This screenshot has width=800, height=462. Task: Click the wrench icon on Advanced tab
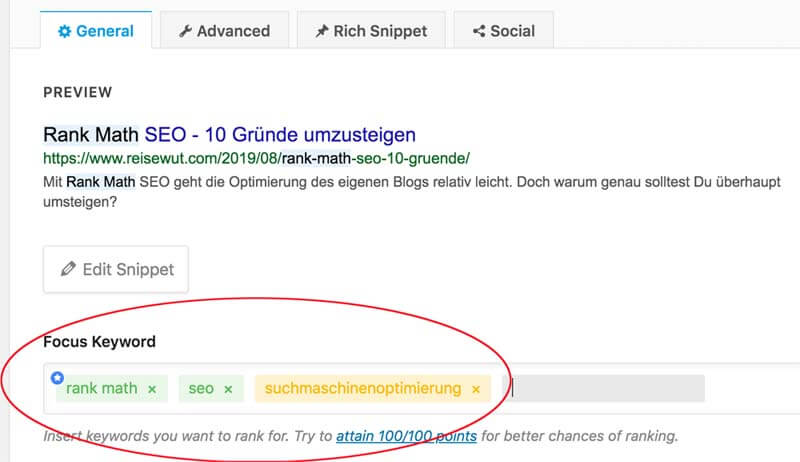(x=185, y=32)
